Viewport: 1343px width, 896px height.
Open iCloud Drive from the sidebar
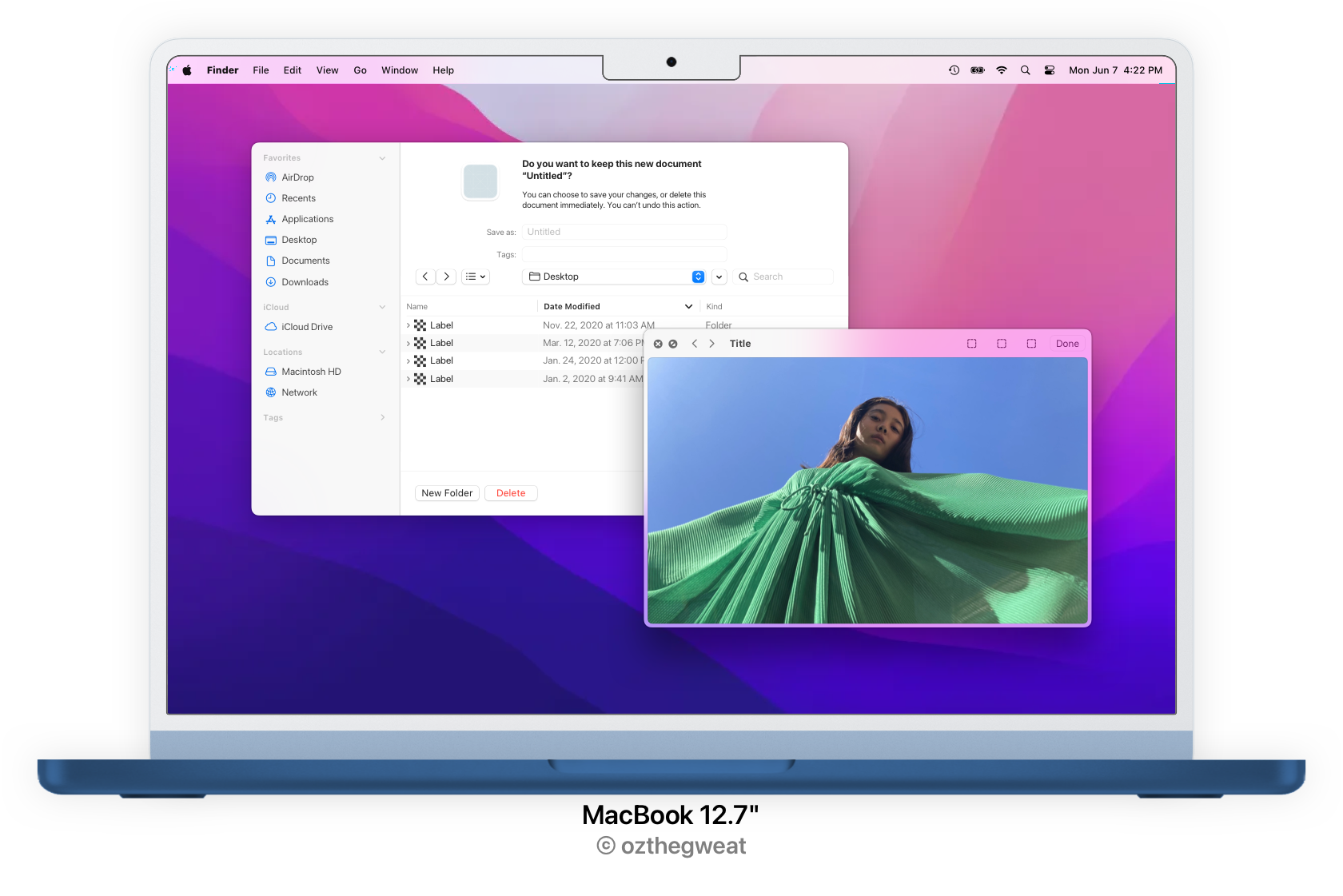click(306, 326)
